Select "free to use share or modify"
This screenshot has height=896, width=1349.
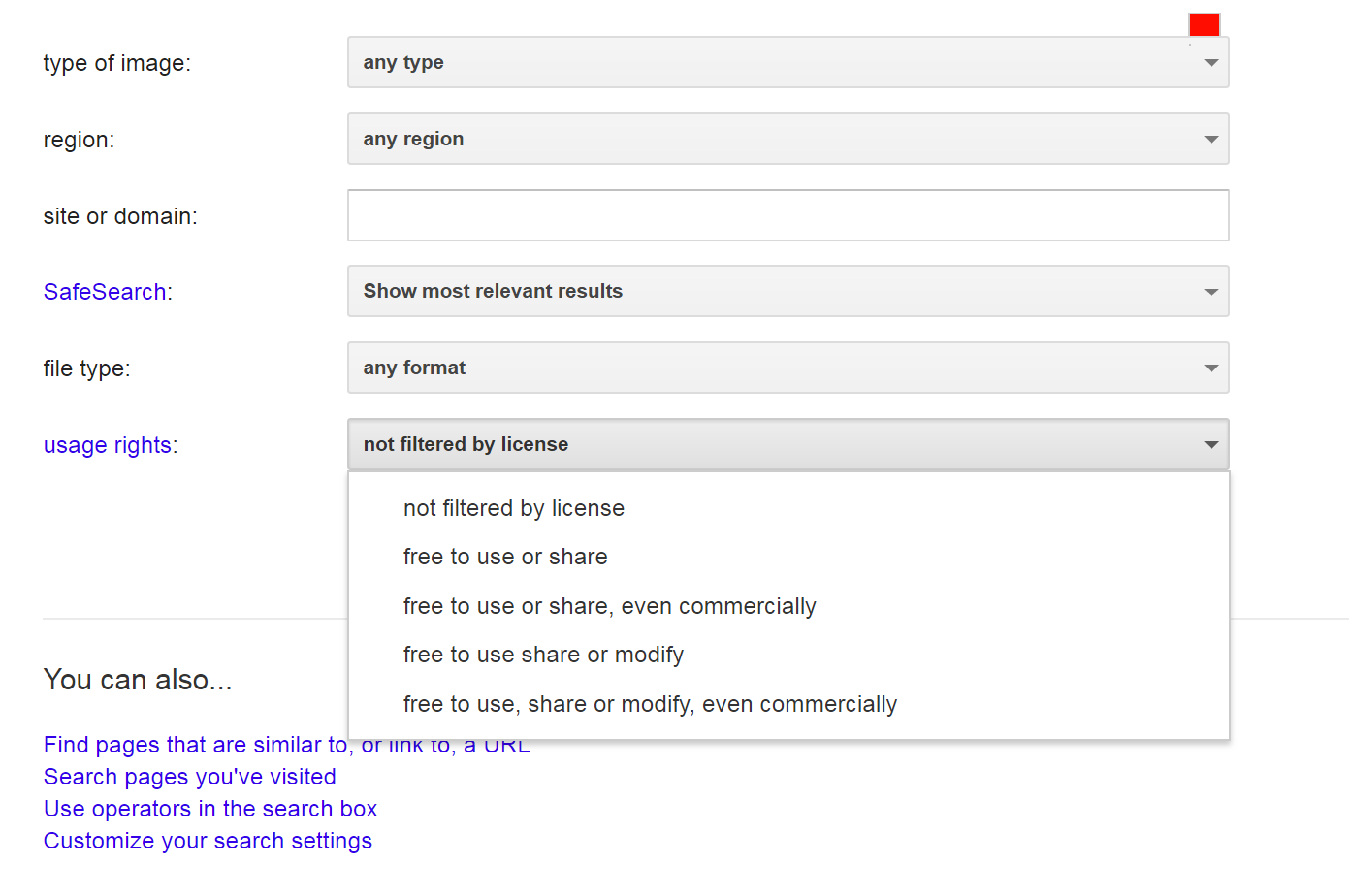[x=543, y=655]
